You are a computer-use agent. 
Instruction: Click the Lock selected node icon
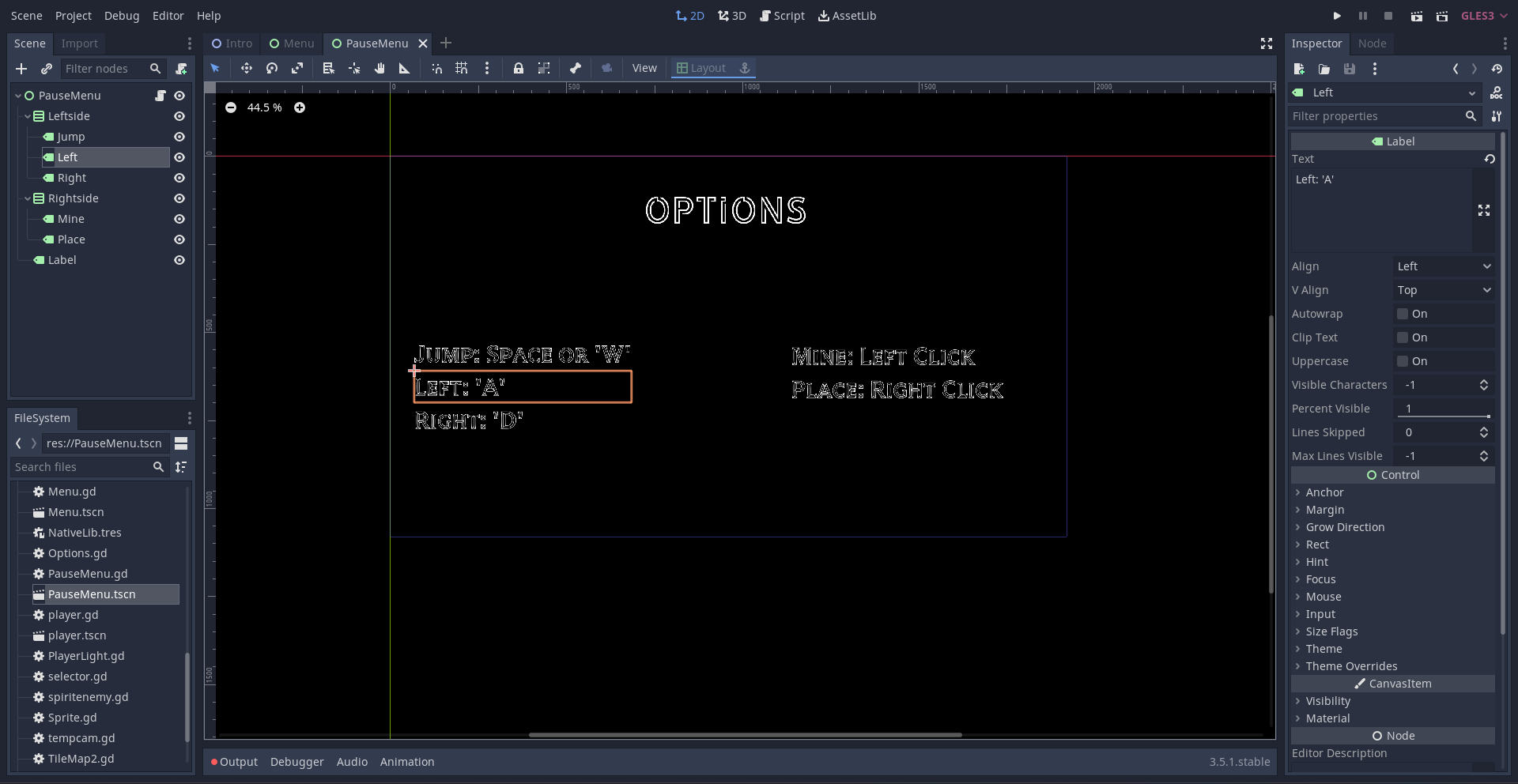click(519, 69)
